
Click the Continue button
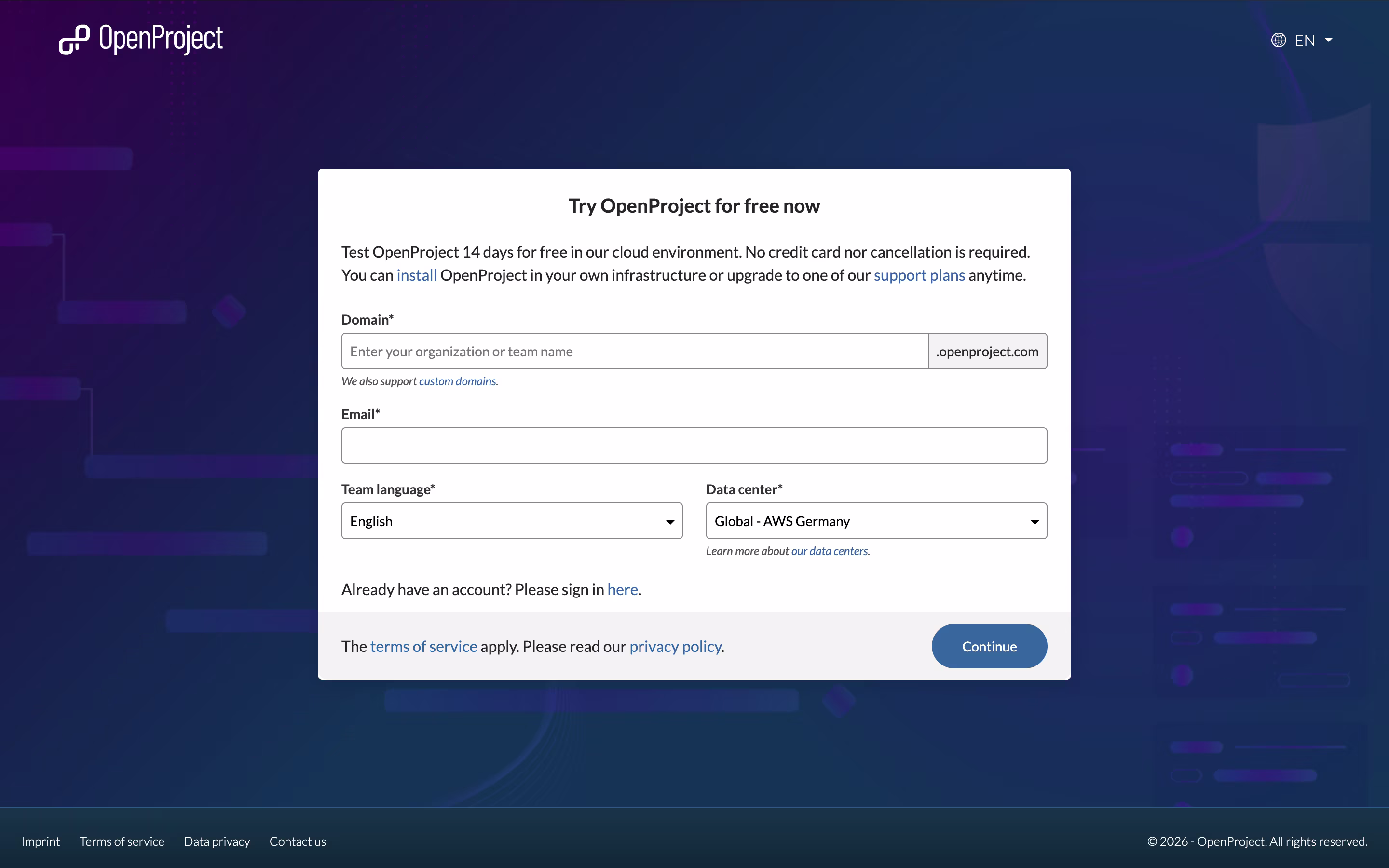[x=989, y=646]
